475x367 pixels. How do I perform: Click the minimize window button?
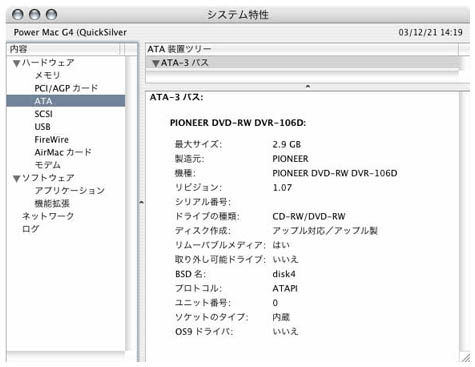pos(34,15)
